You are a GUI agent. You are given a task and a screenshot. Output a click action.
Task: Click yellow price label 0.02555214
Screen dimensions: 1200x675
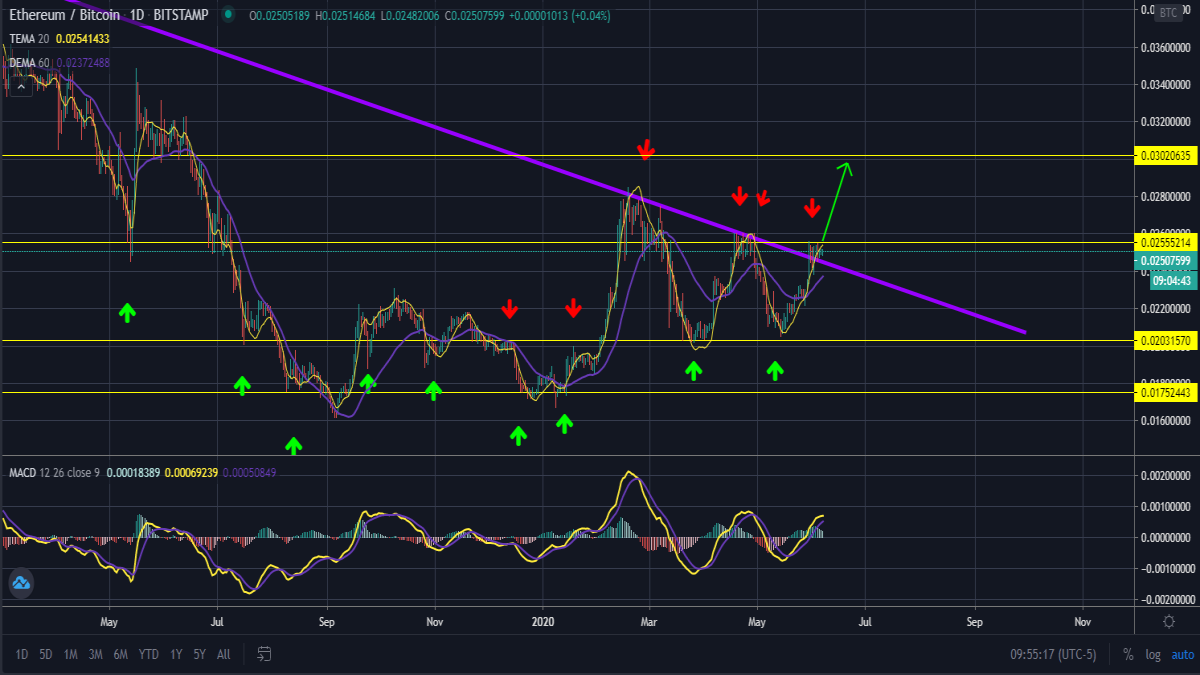pyautogui.click(x=1166, y=243)
